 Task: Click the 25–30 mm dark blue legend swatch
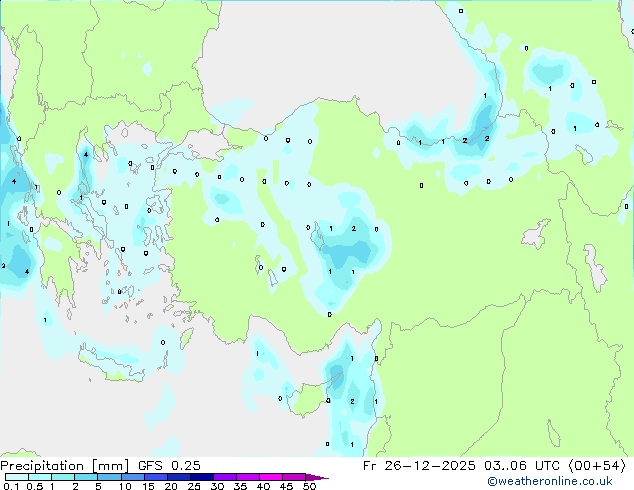coord(201,477)
